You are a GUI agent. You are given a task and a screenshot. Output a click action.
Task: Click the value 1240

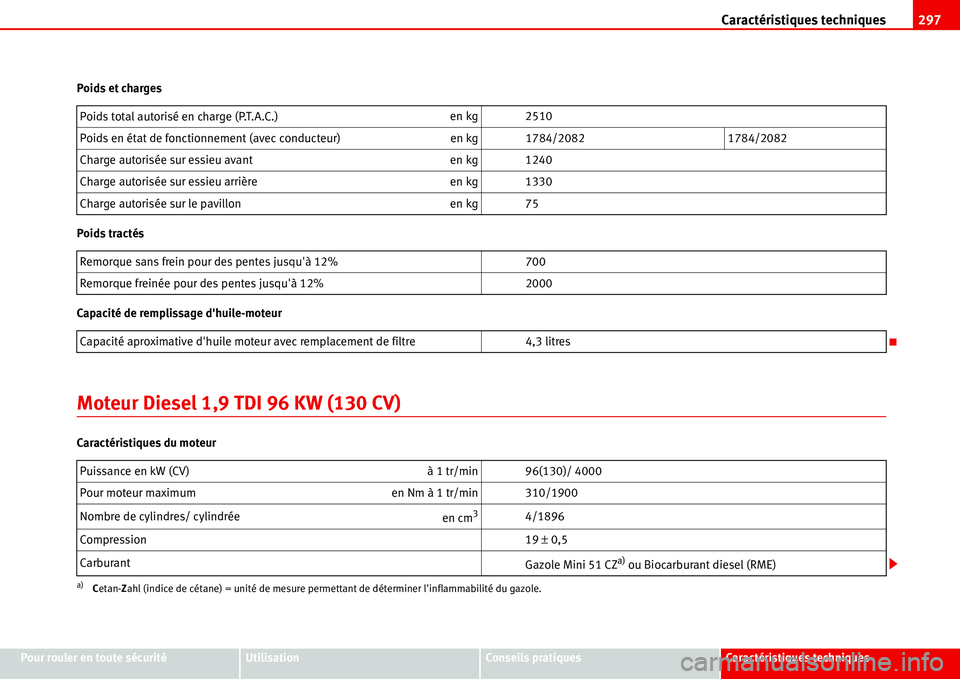click(539, 160)
